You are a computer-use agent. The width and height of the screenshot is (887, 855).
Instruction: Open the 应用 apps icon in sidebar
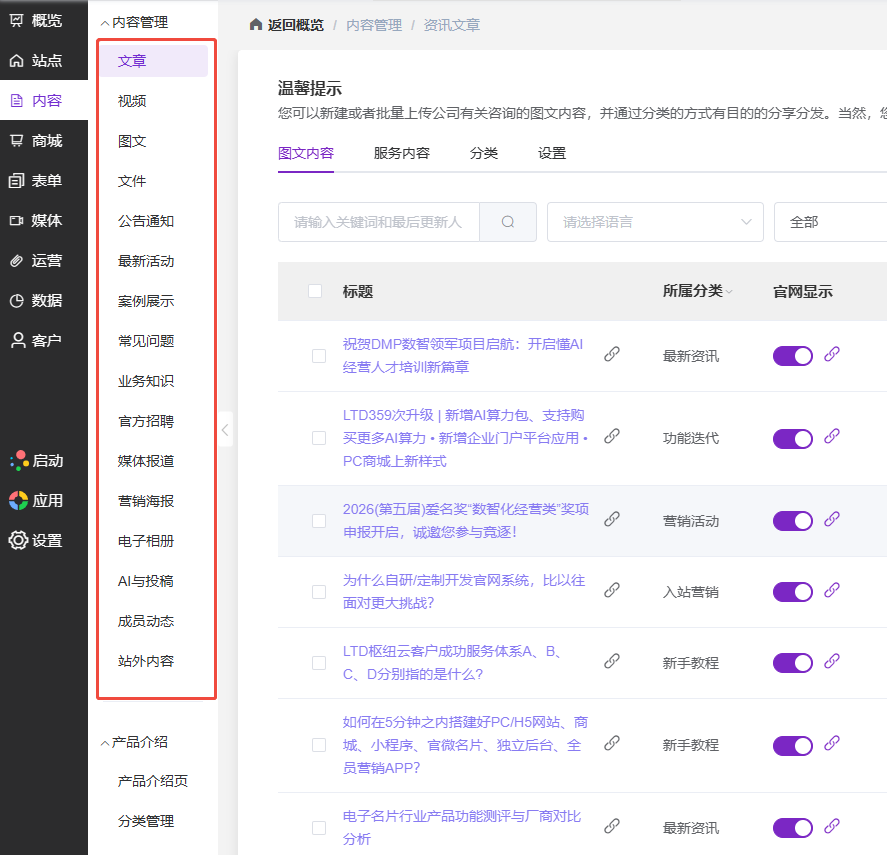coord(18,501)
